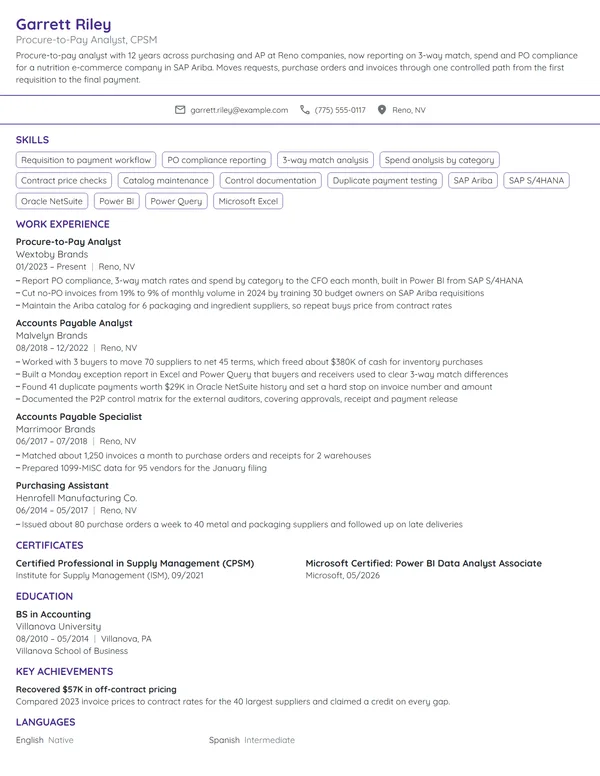Click the bullet about net 45 terms
600x776 pixels.
[249, 362]
